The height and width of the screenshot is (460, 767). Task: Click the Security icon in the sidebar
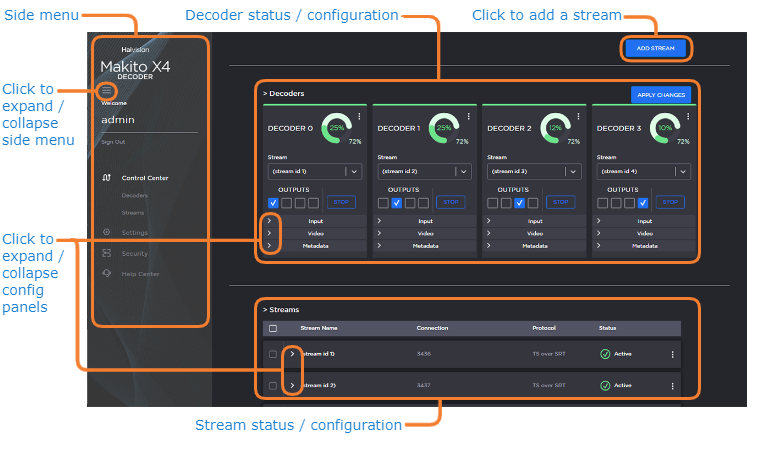point(106,254)
